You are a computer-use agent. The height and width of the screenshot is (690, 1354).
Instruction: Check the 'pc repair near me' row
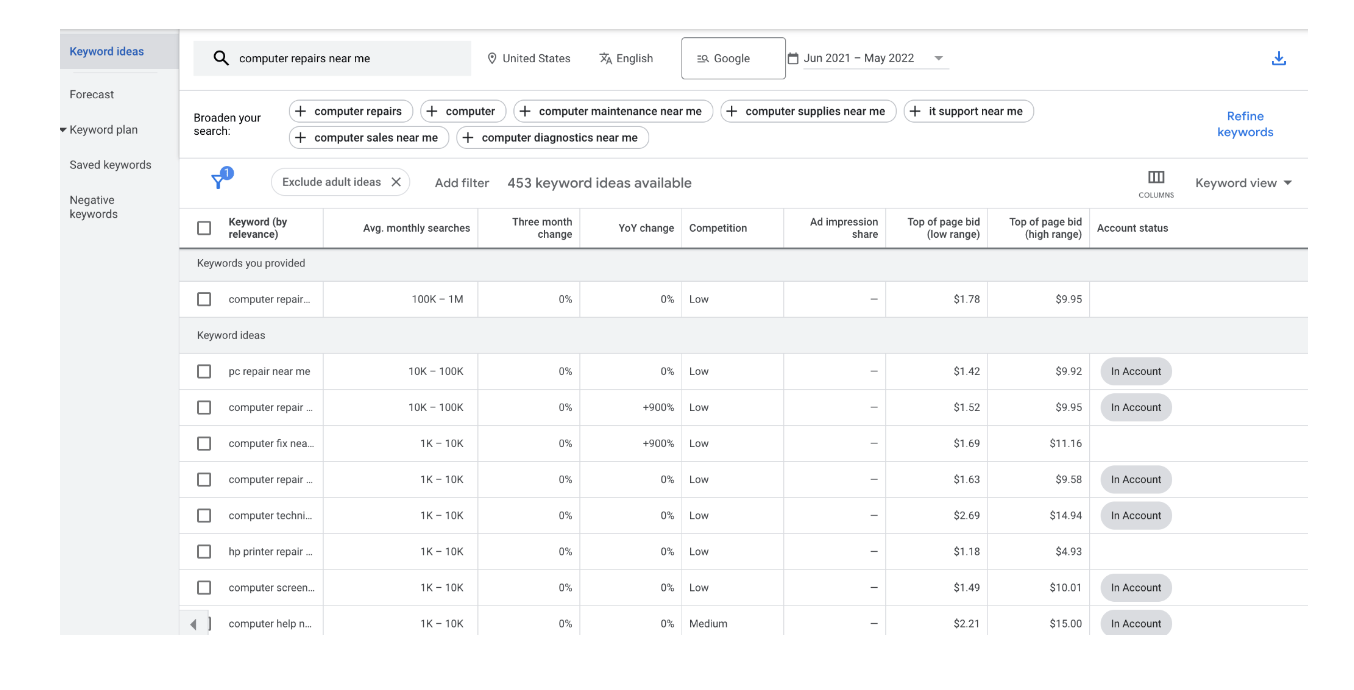click(x=204, y=371)
